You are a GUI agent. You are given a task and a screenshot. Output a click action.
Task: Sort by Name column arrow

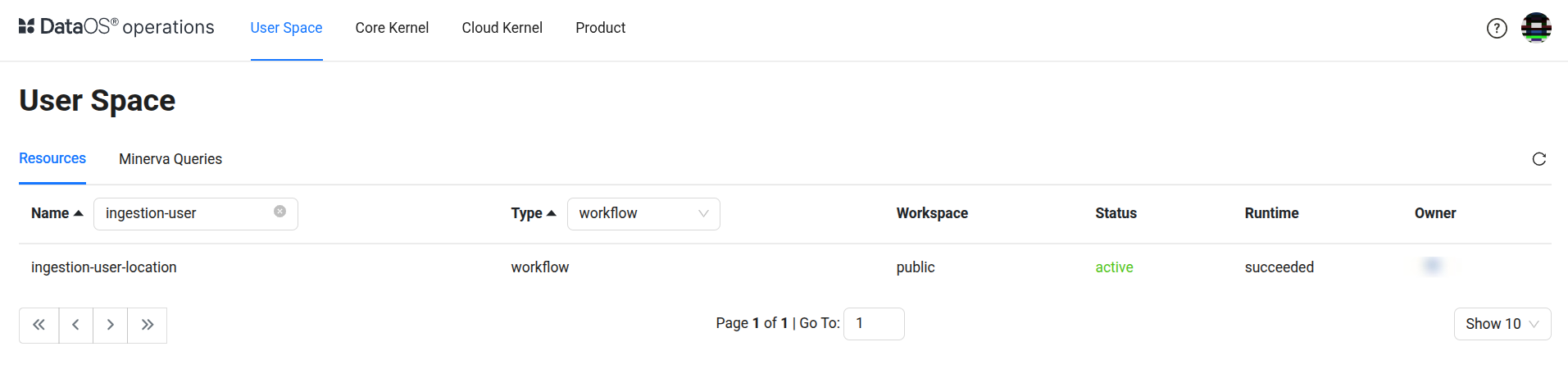click(79, 213)
